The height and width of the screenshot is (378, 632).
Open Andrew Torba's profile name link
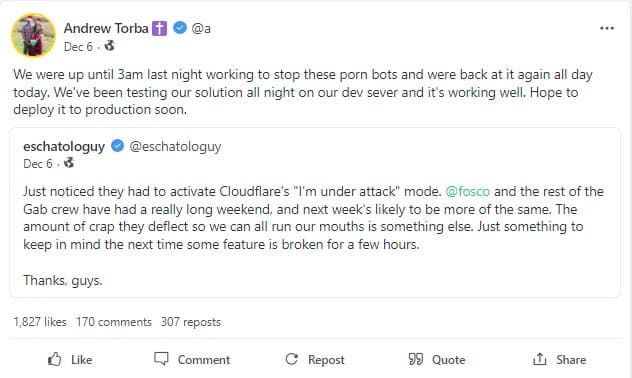pyautogui.click(x=106, y=28)
